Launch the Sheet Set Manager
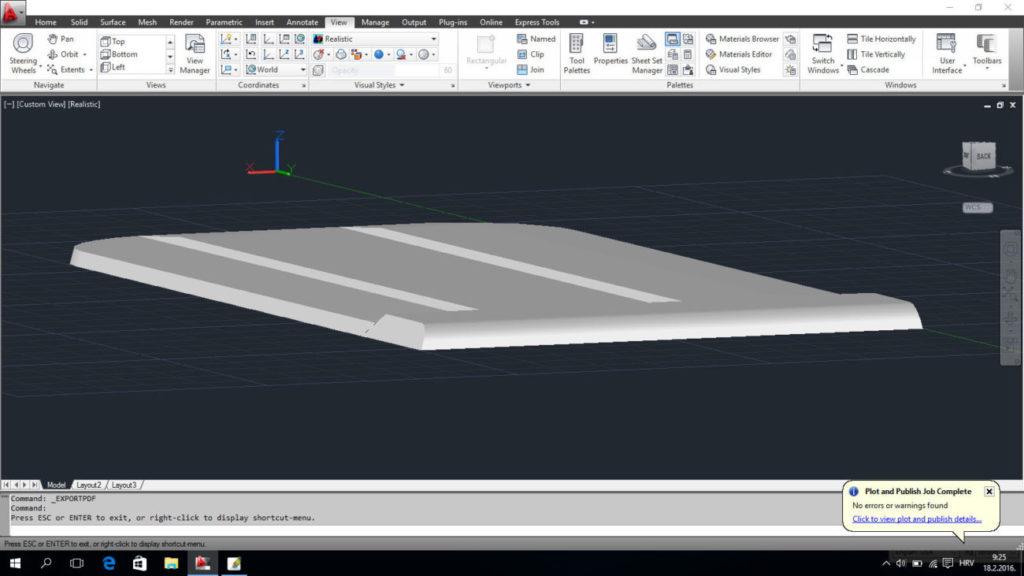 click(x=646, y=52)
